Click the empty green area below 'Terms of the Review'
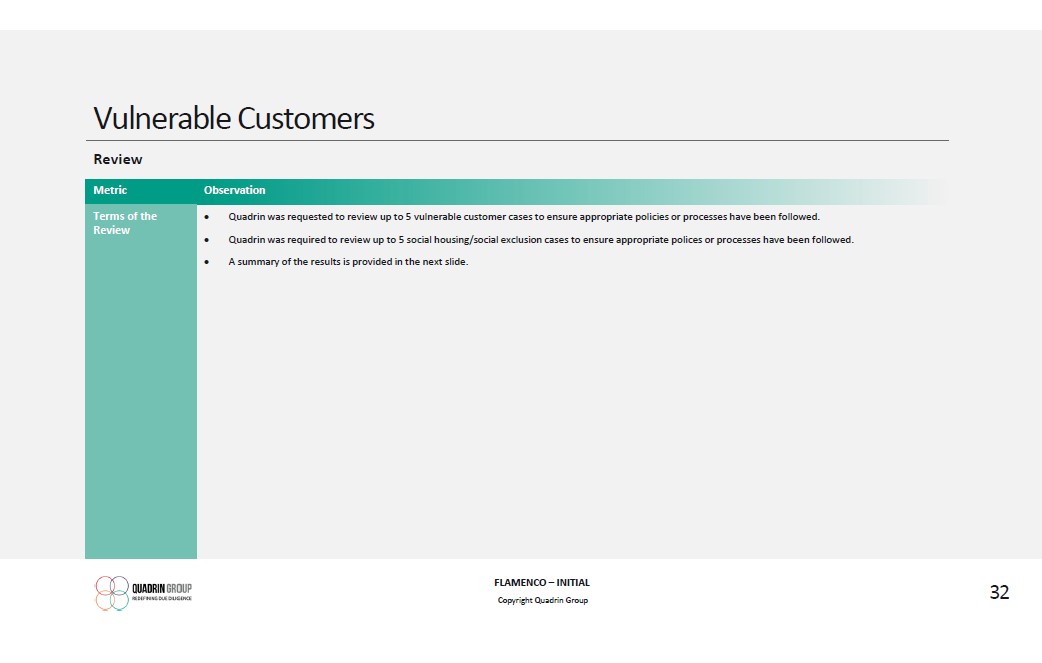This screenshot has width=1042, height=663. (140, 400)
